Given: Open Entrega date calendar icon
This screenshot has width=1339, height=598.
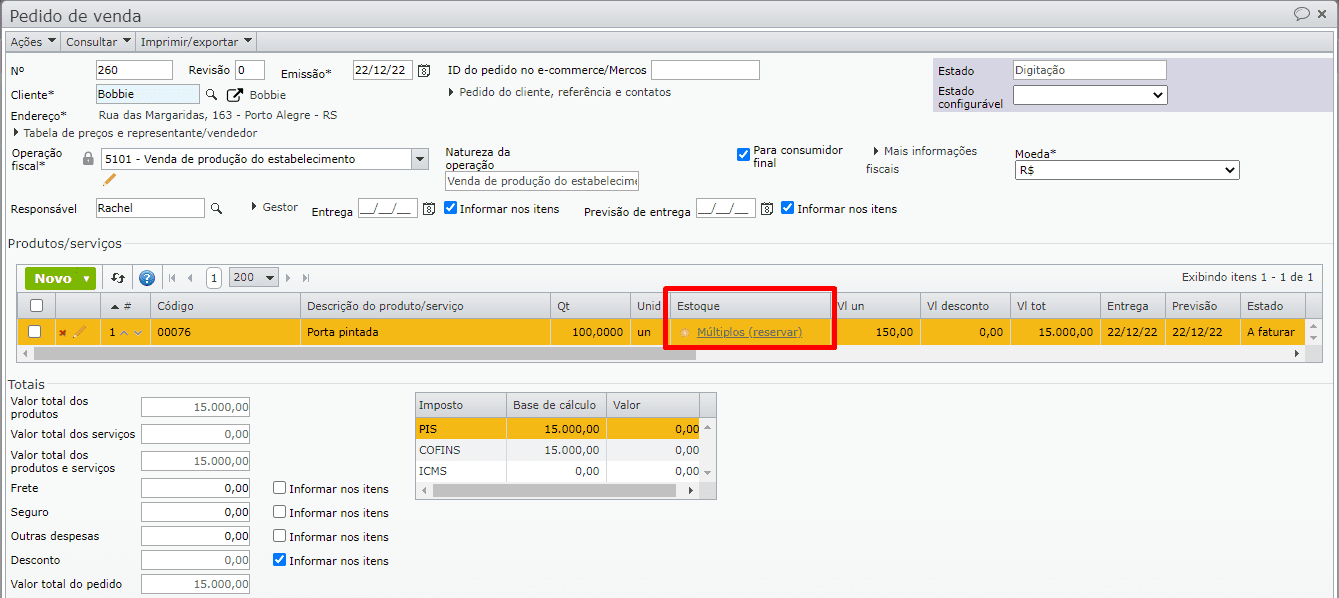Looking at the screenshot, I should click(429, 209).
